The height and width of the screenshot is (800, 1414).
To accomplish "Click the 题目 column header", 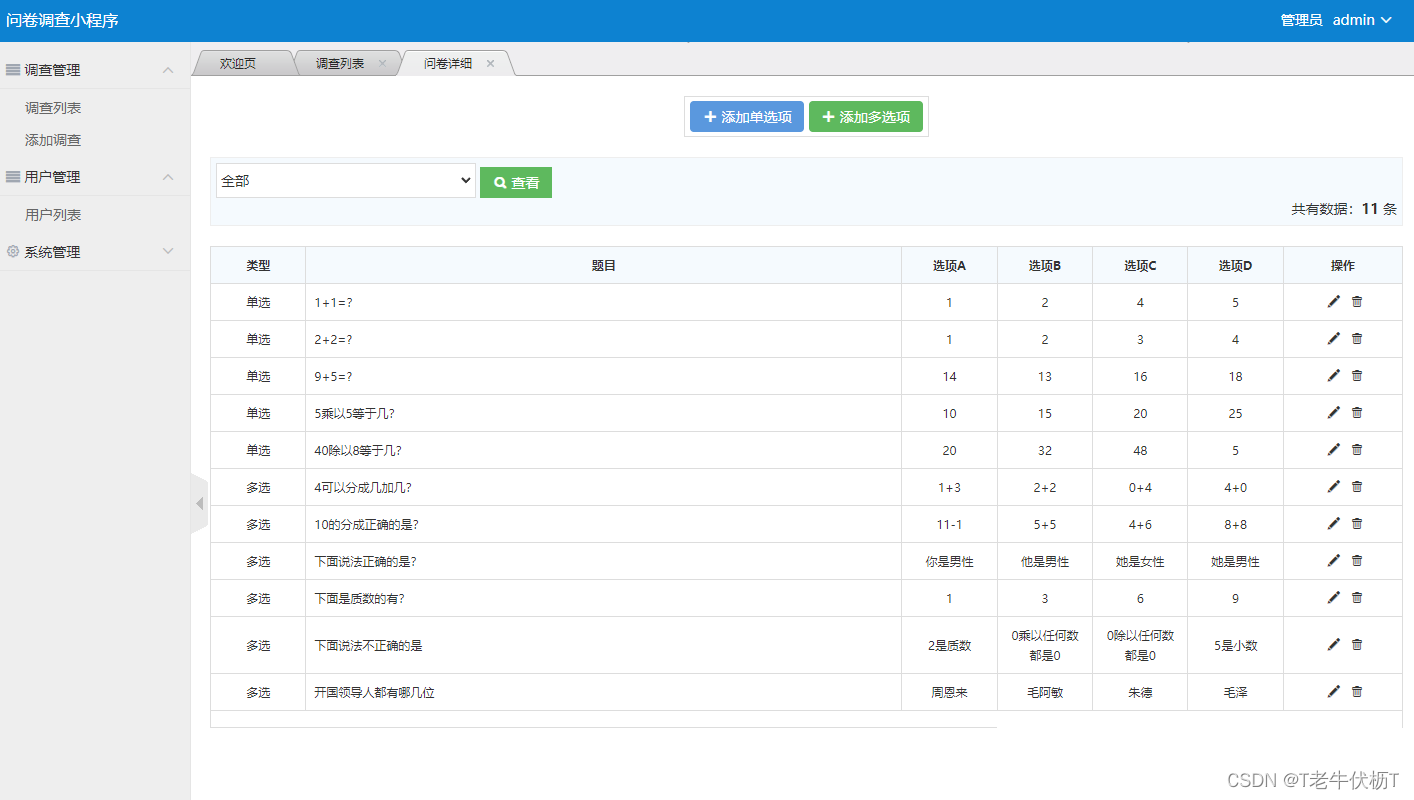I will click(x=604, y=266).
